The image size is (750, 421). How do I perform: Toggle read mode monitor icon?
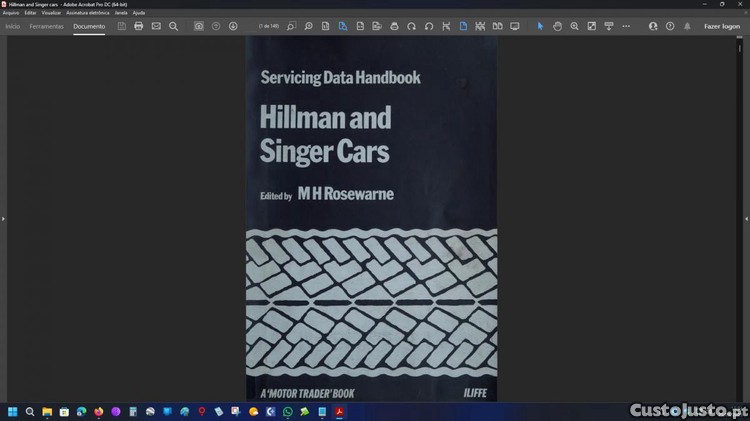pos(515,26)
